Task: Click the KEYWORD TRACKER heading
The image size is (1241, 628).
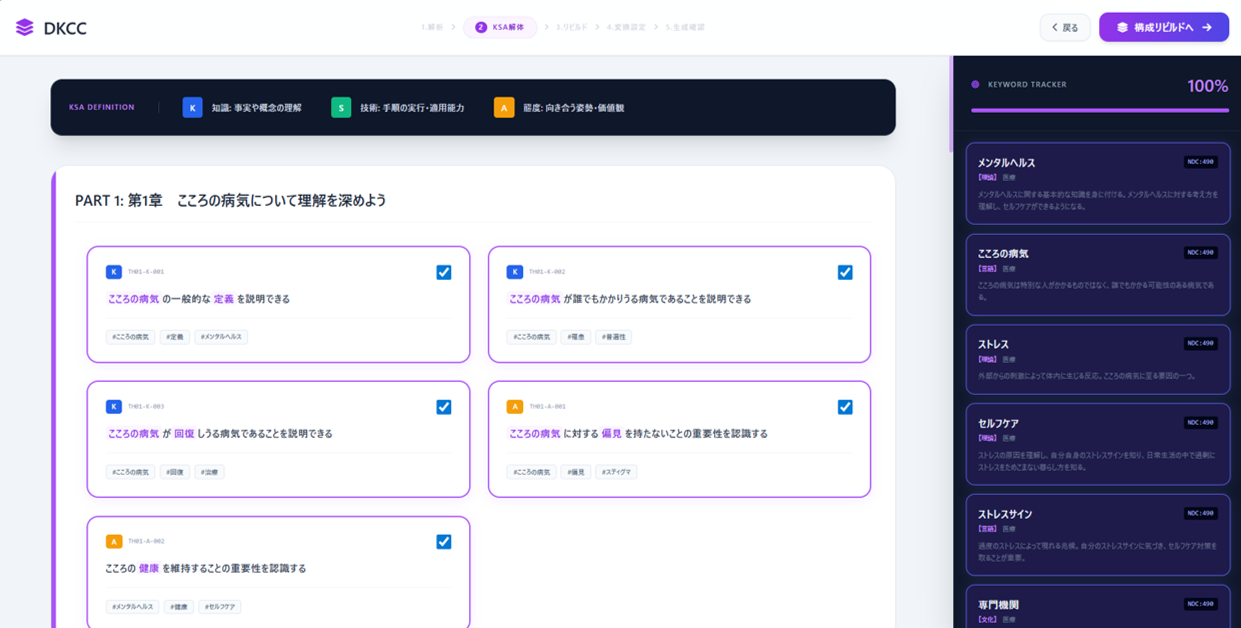Action: [1027, 85]
